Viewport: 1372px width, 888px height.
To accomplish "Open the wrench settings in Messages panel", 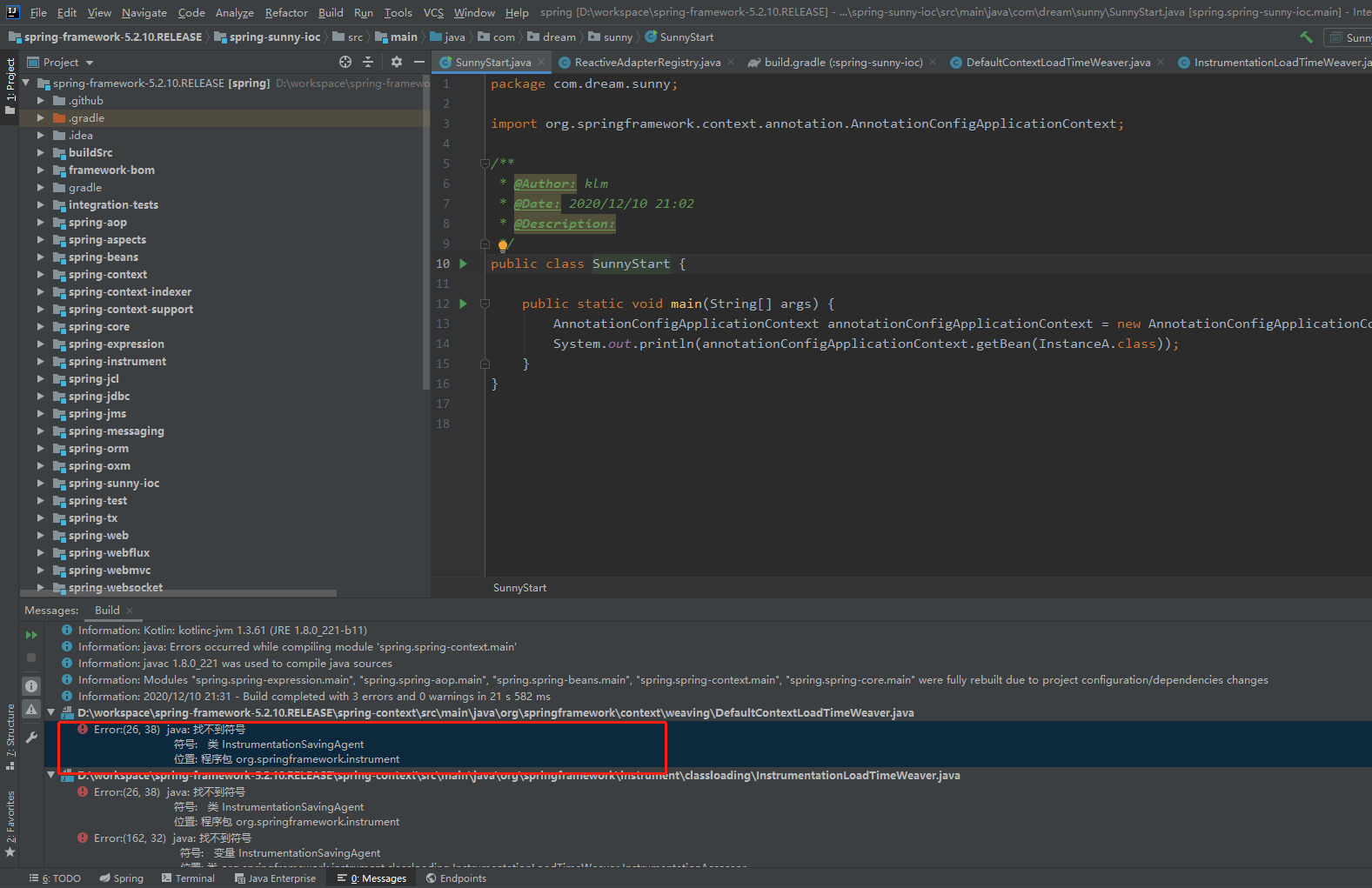I will (31, 738).
